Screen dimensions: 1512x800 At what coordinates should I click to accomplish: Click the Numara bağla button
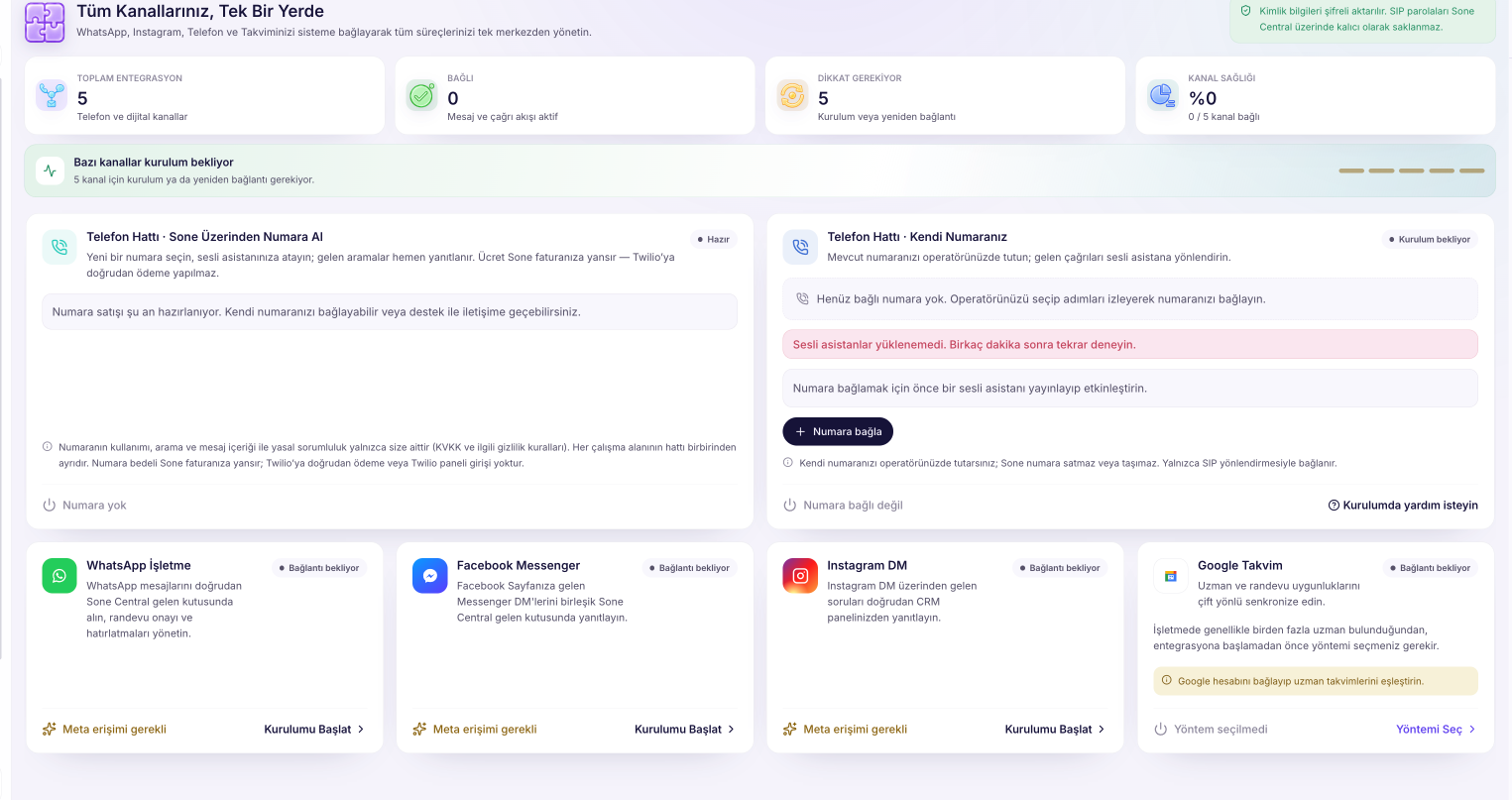838,431
